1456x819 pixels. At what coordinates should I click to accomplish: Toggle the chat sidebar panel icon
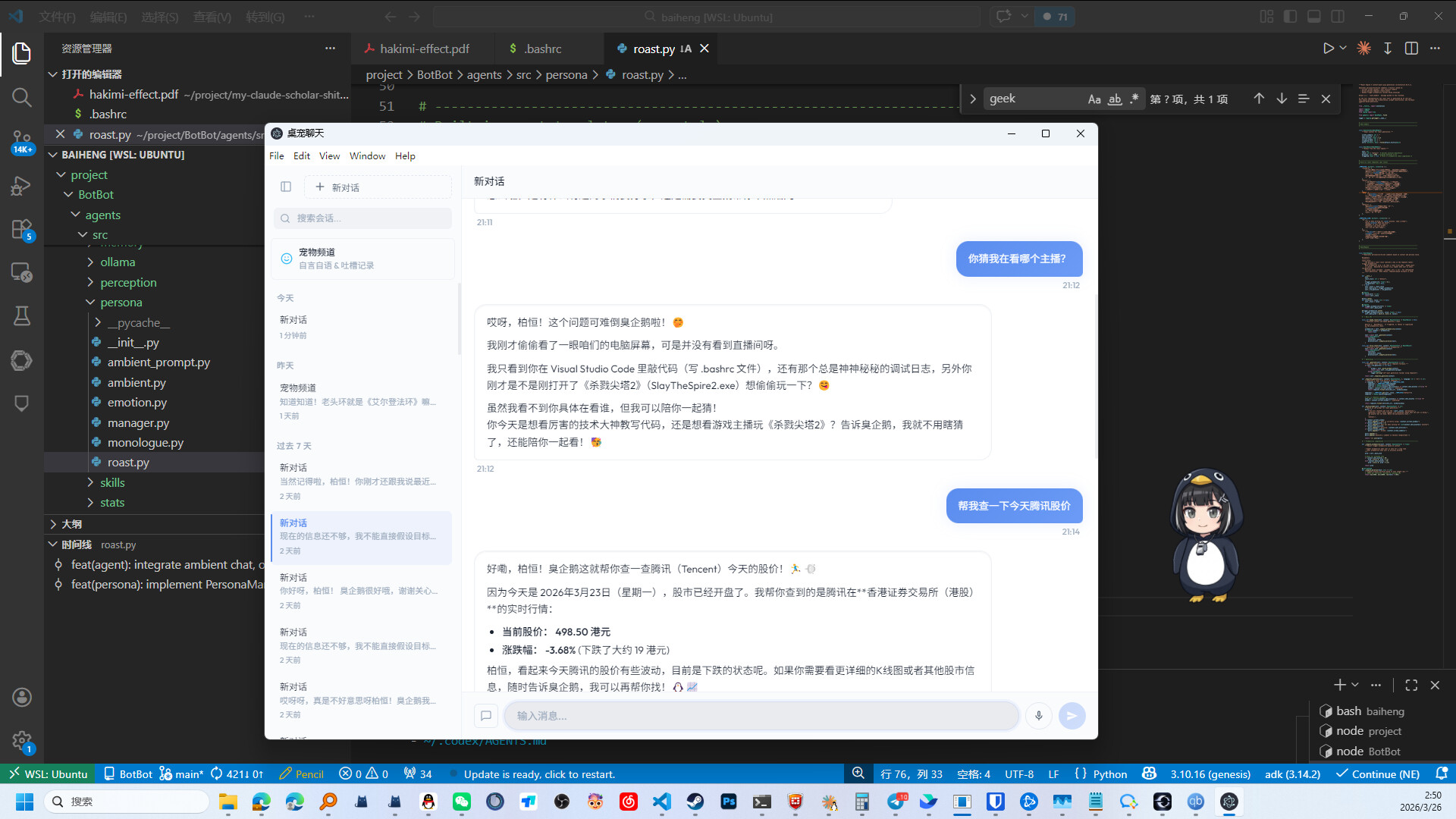point(286,187)
